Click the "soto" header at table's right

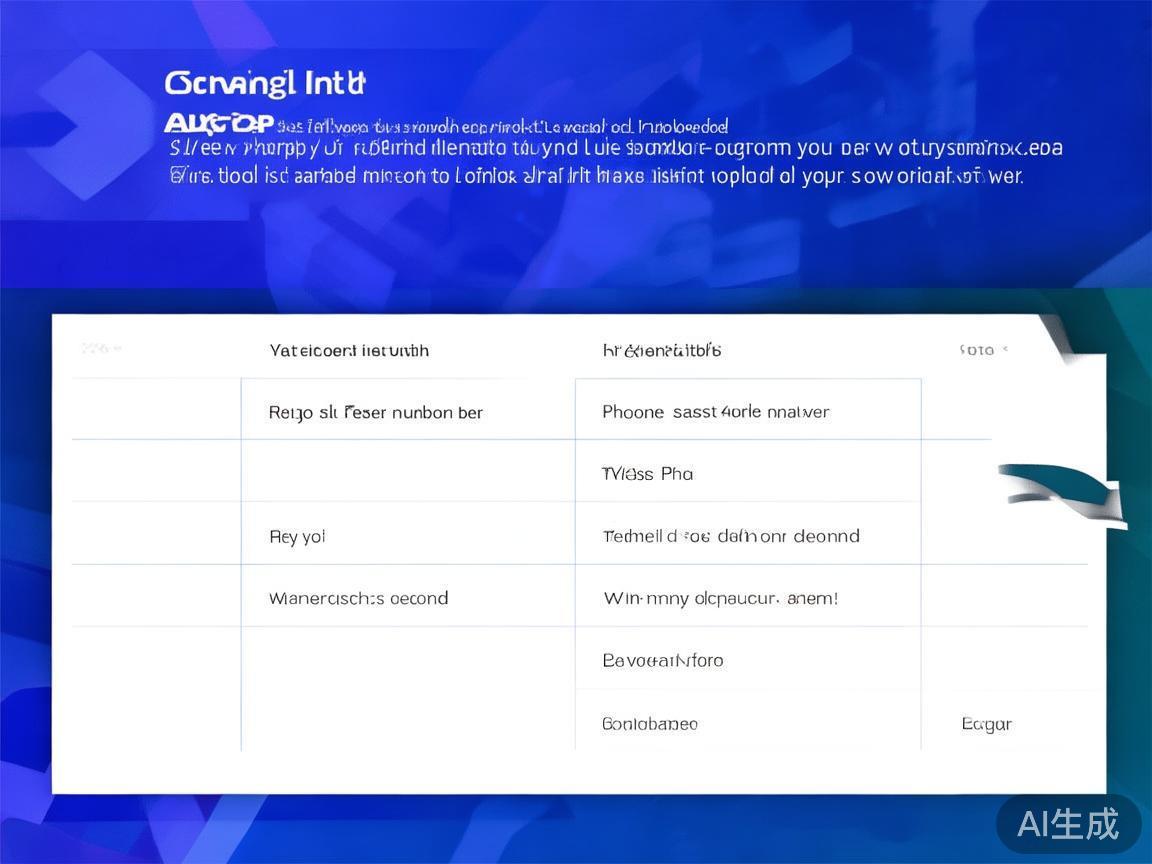point(982,350)
